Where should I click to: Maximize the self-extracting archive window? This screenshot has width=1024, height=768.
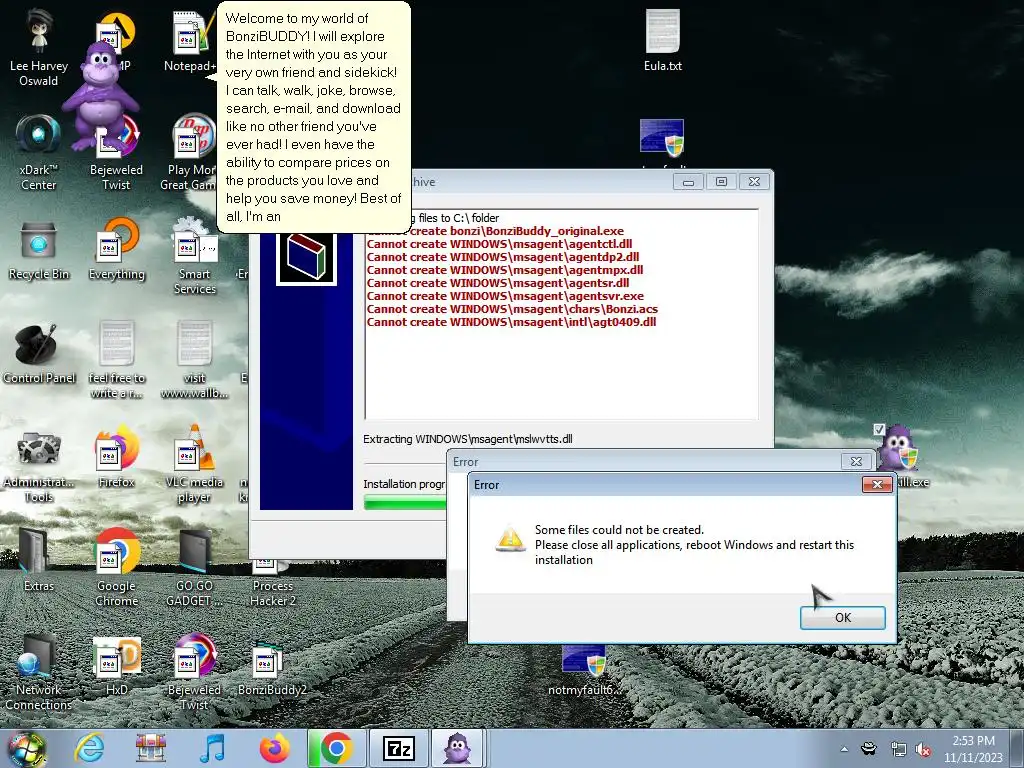[721, 182]
